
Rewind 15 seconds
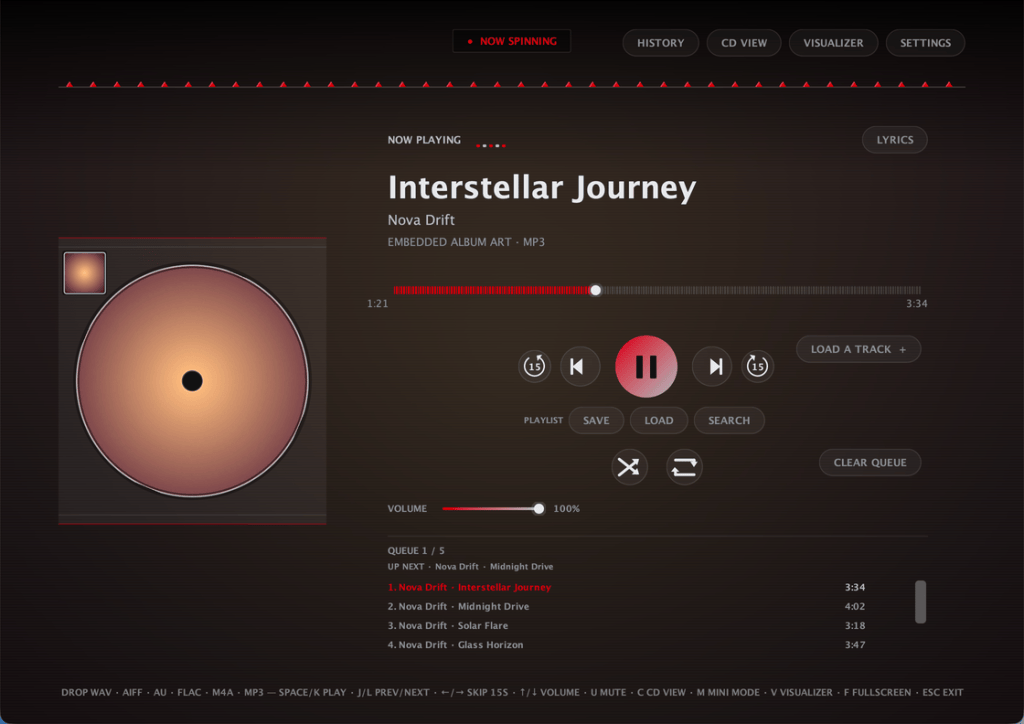point(534,366)
